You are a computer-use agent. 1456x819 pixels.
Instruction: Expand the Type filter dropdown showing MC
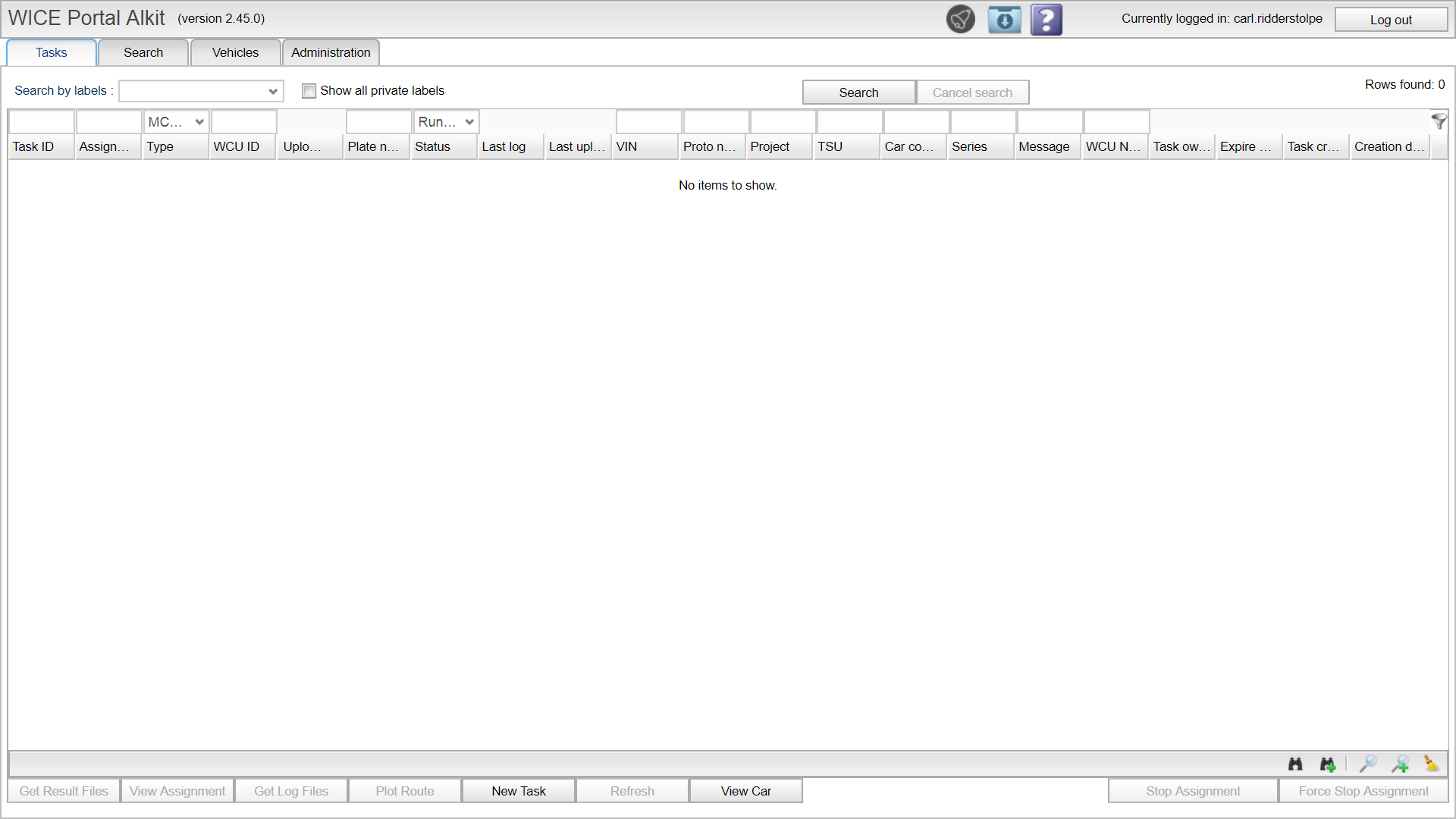(176, 122)
